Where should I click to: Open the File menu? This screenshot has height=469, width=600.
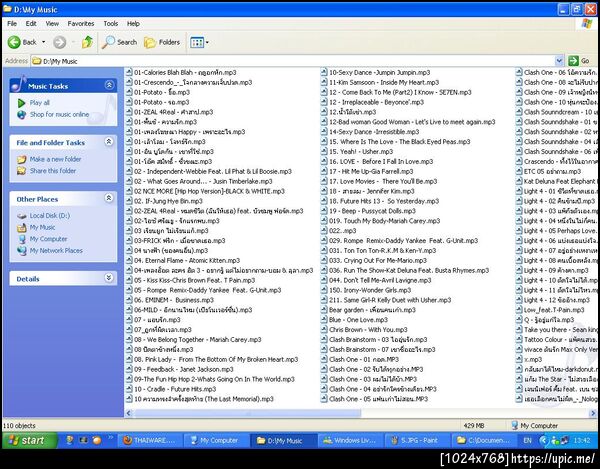[12, 23]
